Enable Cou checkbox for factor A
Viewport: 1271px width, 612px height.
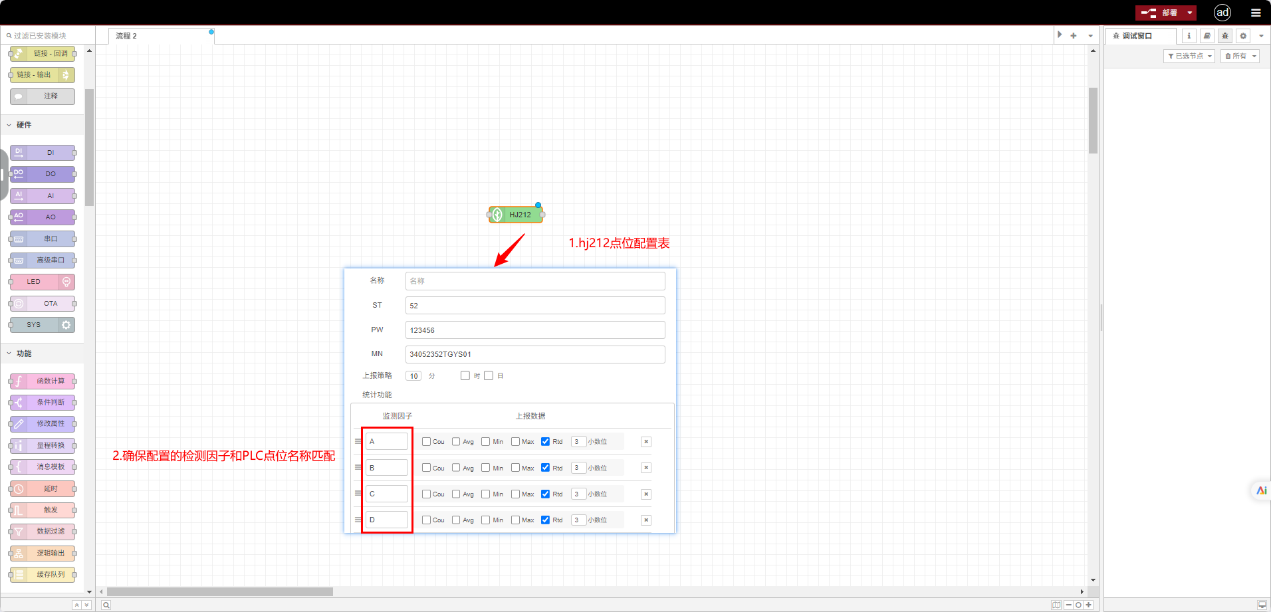click(426, 441)
